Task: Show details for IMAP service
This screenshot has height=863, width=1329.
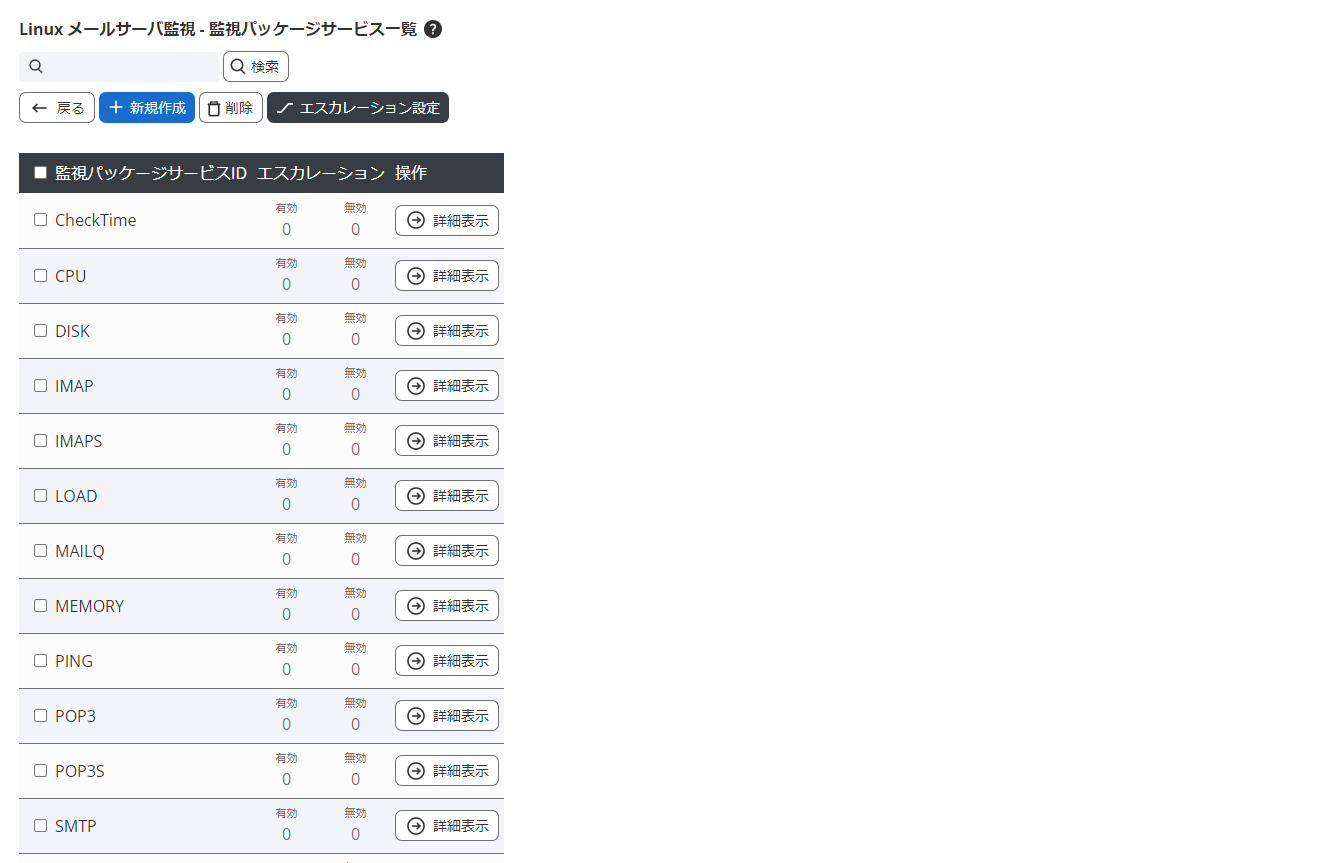Action: click(x=447, y=386)
